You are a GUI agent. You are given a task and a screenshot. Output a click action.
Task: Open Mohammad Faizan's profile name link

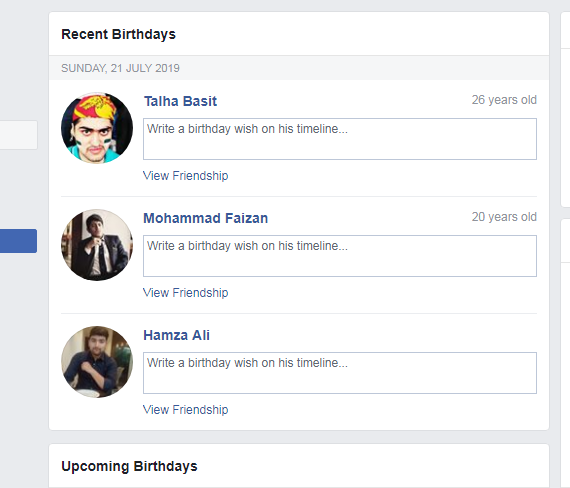205,218
